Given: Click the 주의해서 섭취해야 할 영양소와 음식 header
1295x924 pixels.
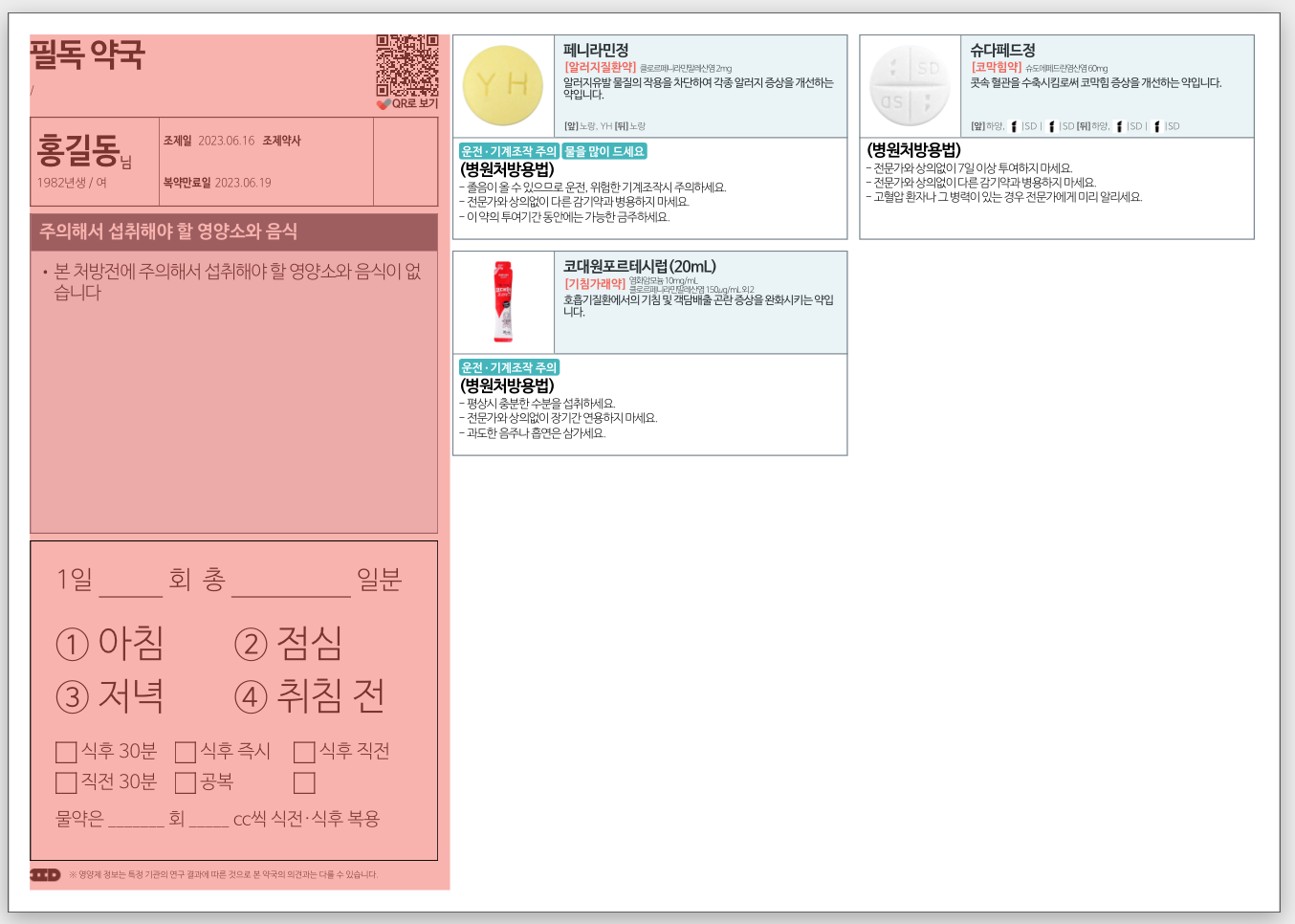Looking at the screenshot, I should [168, 231].
